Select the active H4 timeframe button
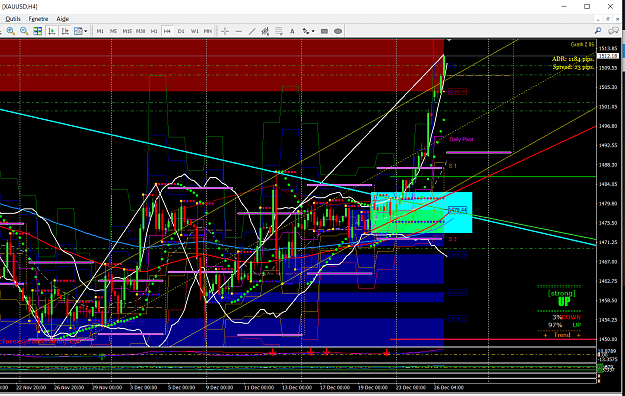625x396 pixels. (x=167, y=31)
